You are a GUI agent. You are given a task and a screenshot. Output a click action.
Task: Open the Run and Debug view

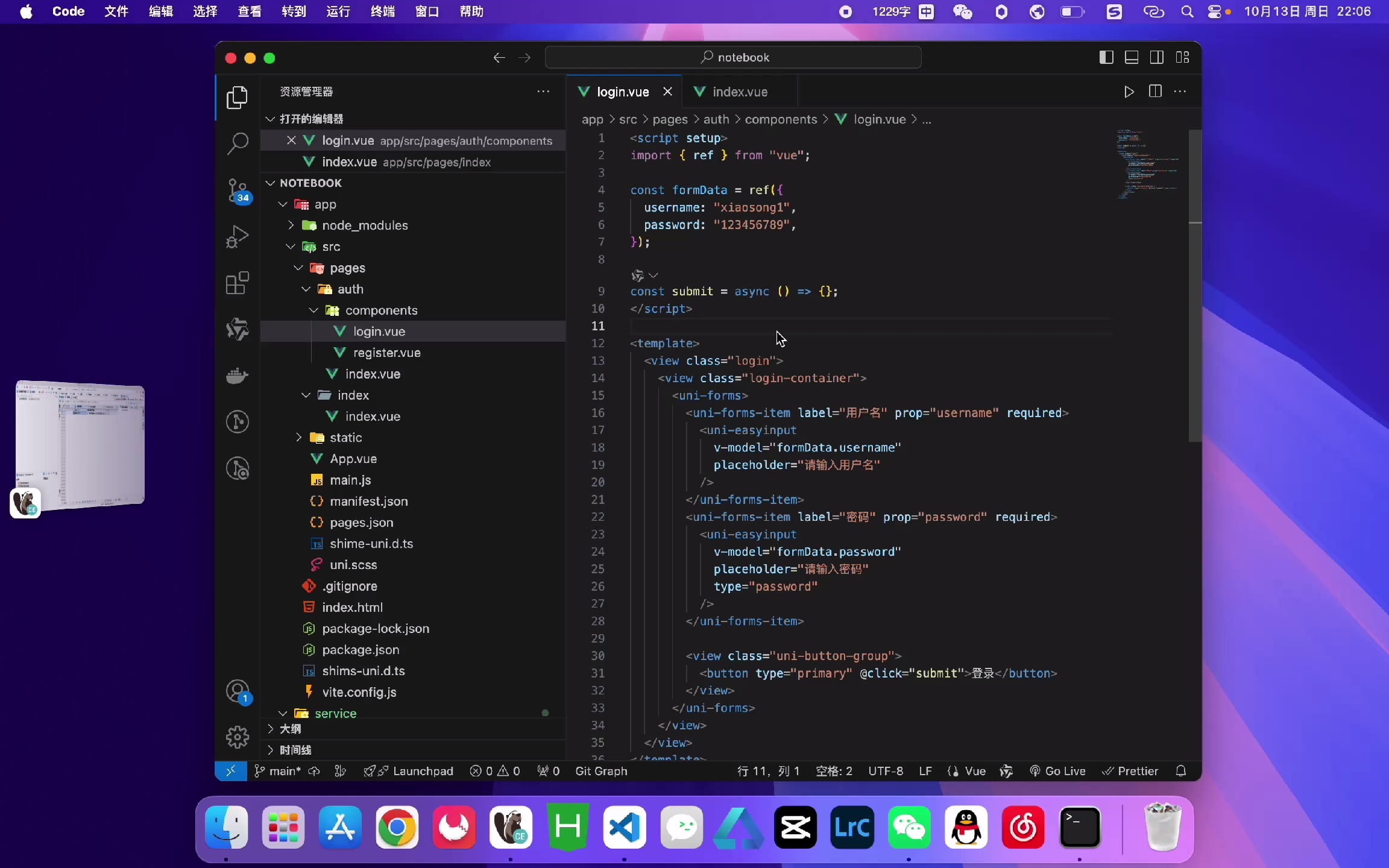pos(237,236)
